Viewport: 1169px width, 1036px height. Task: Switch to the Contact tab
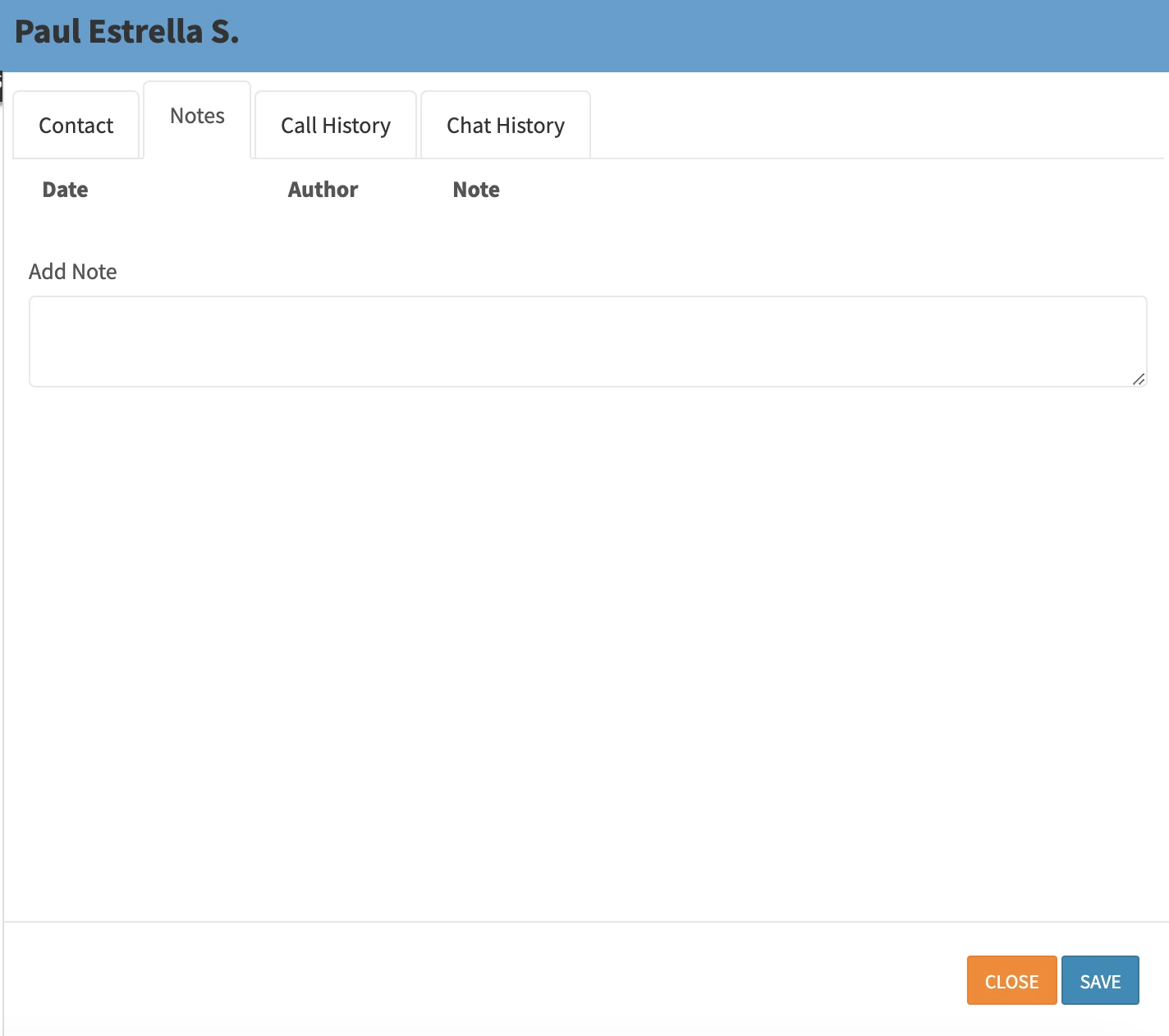76,126
